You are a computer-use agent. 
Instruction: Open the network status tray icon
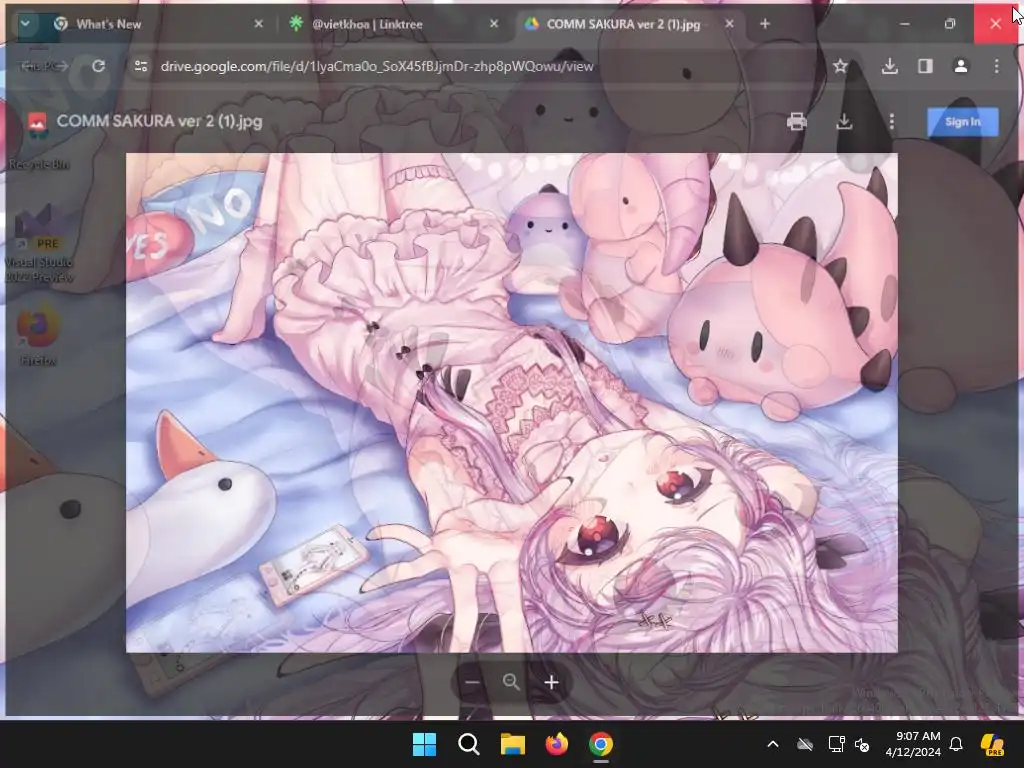(x=836, y=744)
